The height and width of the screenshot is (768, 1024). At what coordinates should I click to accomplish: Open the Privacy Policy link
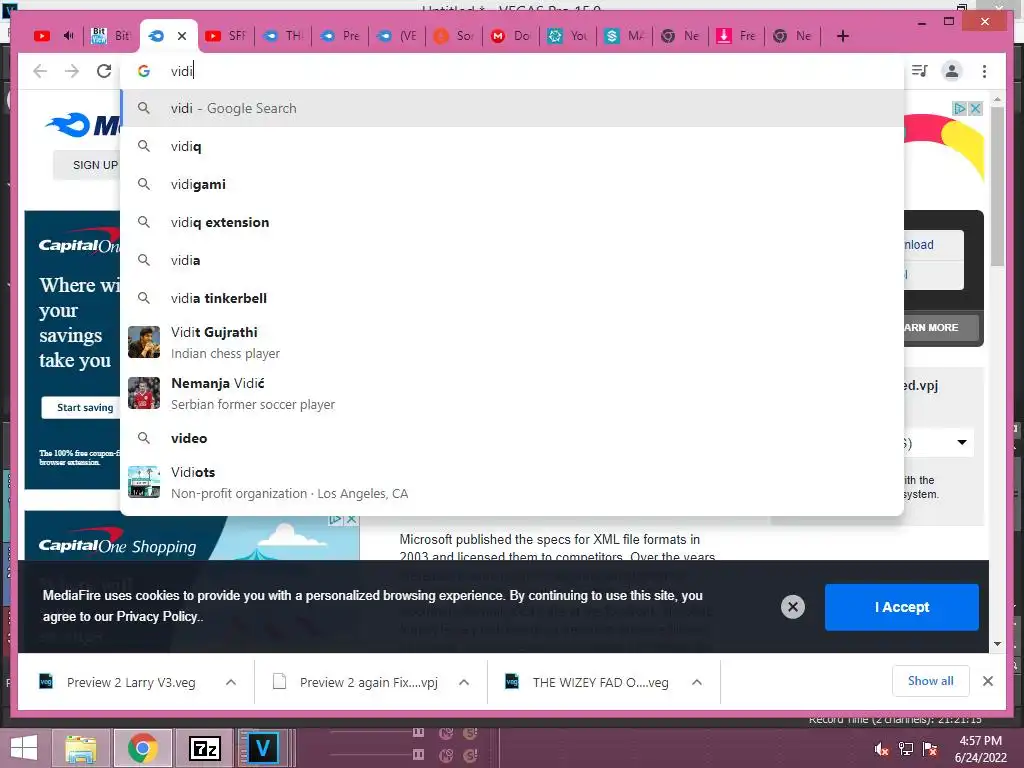coord(157,616)
